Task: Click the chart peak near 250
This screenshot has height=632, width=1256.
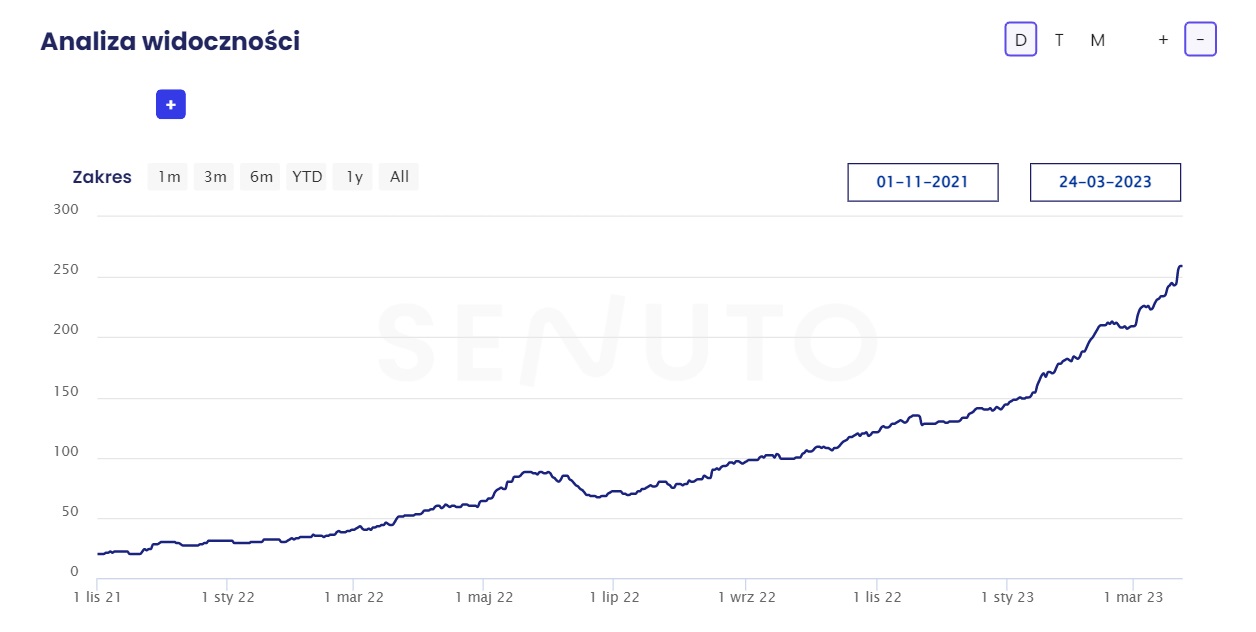Action: [1180, 266]
